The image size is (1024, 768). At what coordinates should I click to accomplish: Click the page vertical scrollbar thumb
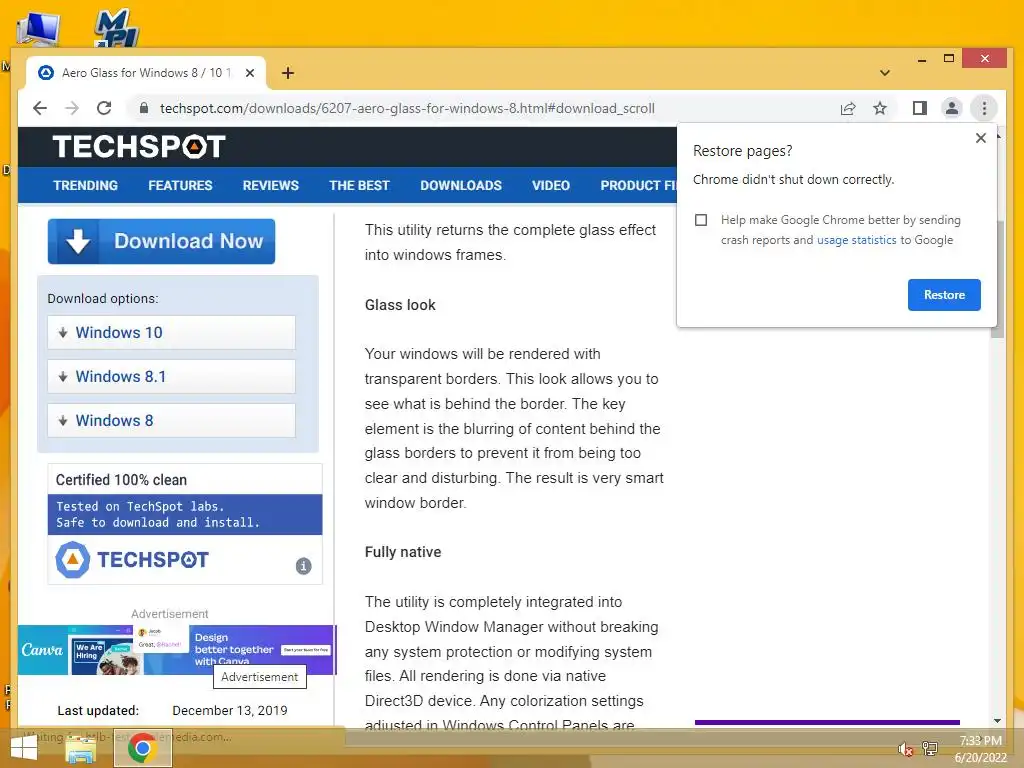997,280
